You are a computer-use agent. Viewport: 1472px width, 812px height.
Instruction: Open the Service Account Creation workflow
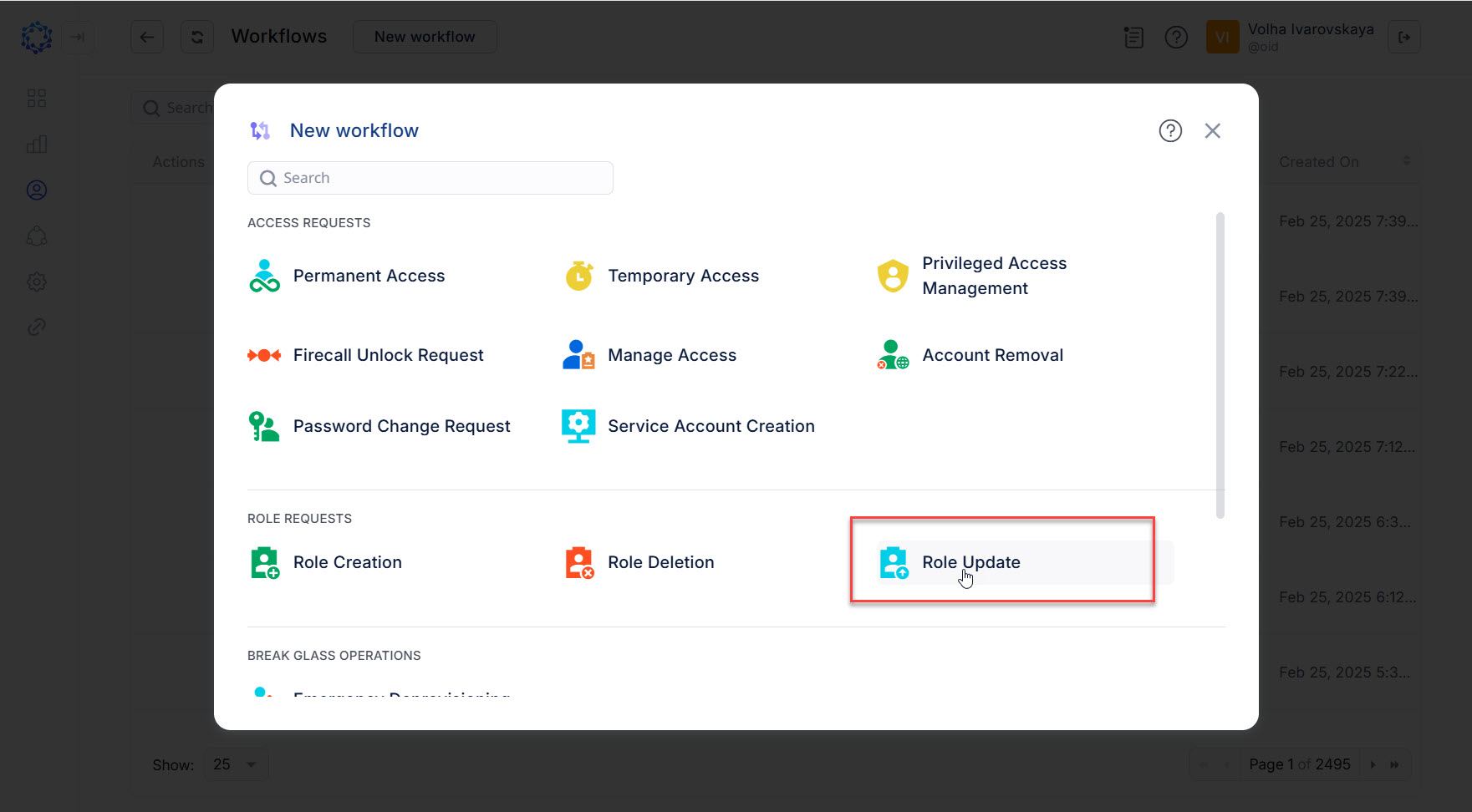point(711,425)
